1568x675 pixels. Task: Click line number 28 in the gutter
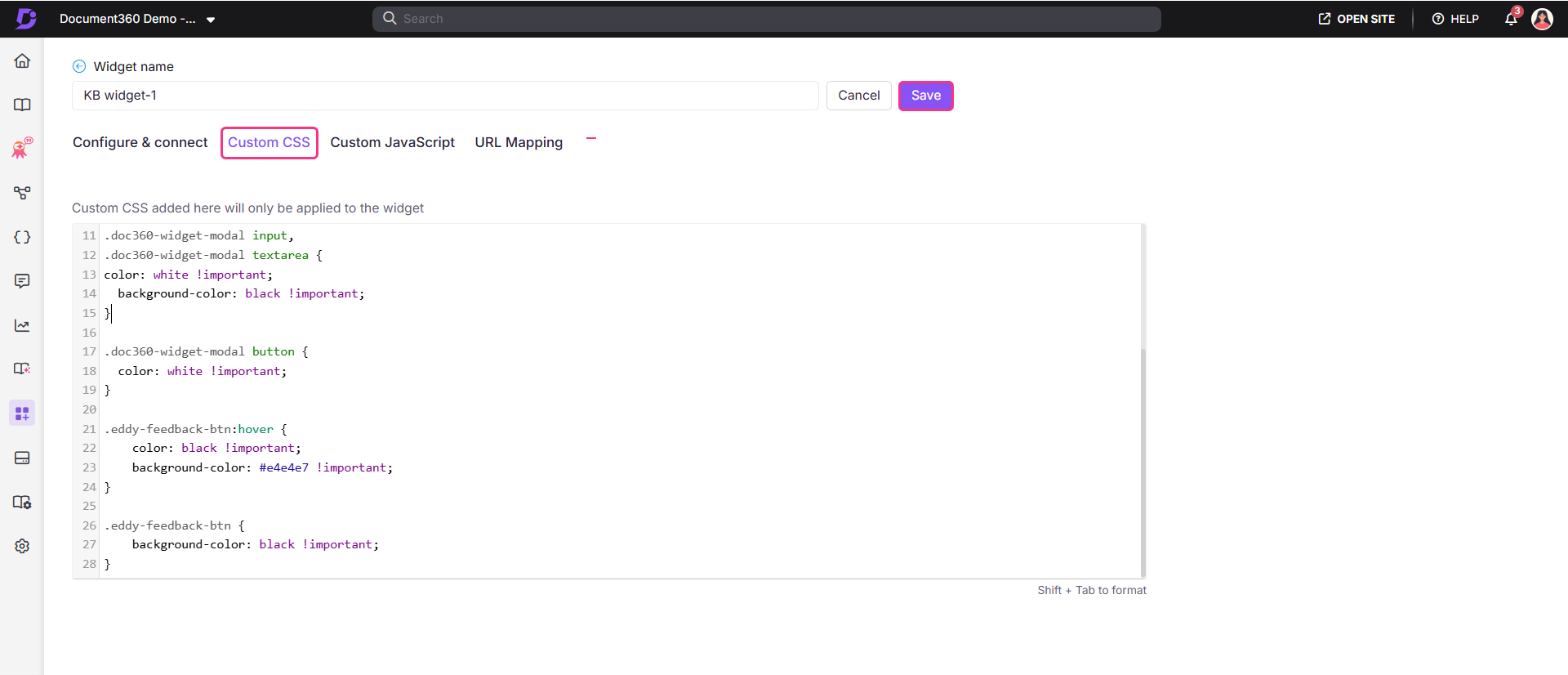[x=89, y=564]
